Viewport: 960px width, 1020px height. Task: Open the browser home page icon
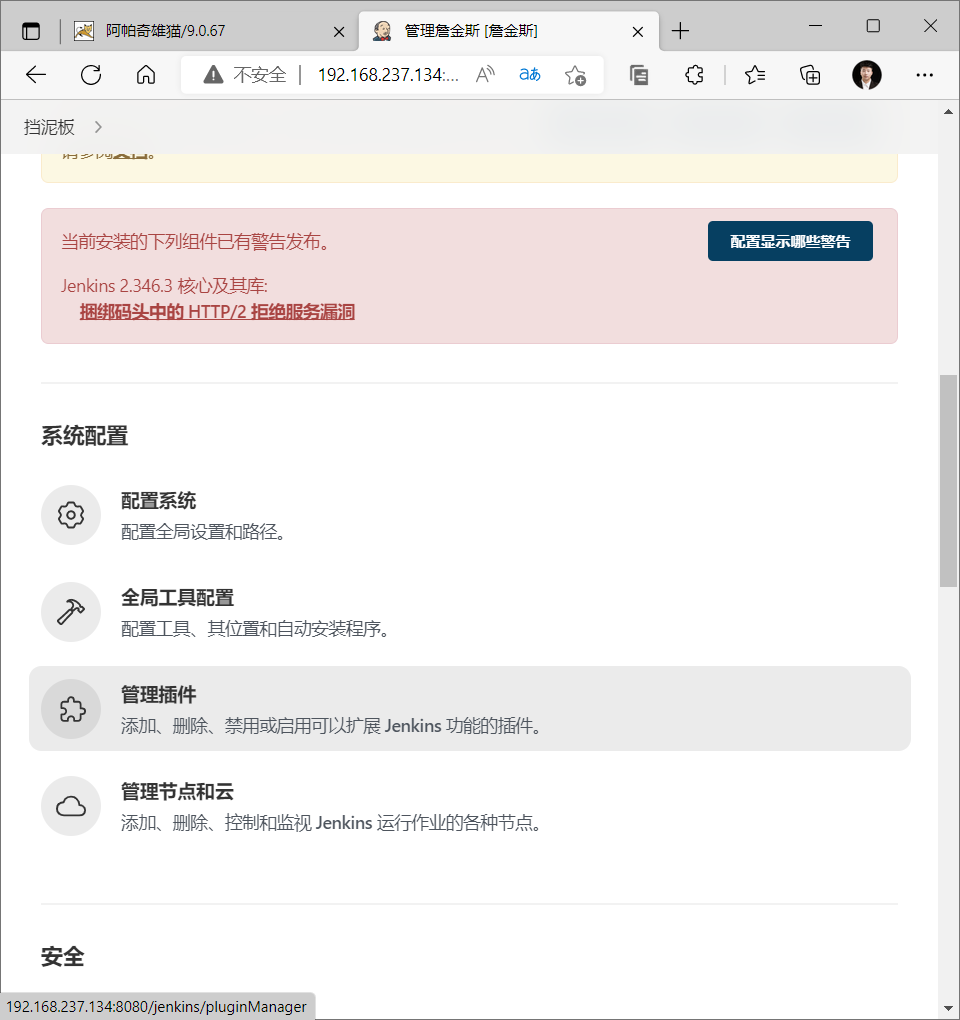[146, 75]
